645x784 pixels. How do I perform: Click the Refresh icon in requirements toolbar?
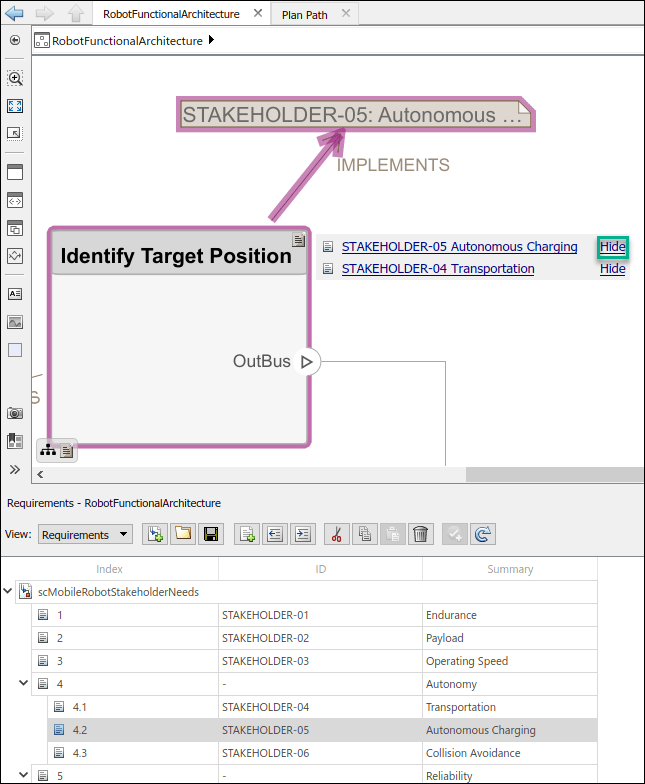483,534
